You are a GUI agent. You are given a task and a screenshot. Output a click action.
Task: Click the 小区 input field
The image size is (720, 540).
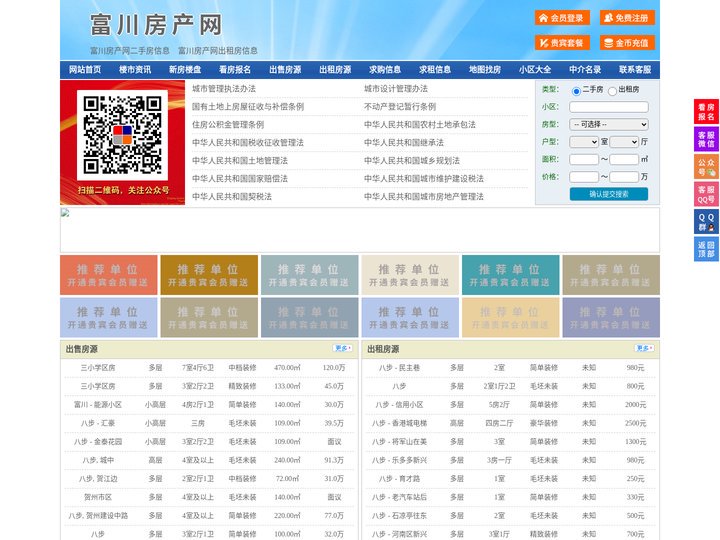(609, 107)
